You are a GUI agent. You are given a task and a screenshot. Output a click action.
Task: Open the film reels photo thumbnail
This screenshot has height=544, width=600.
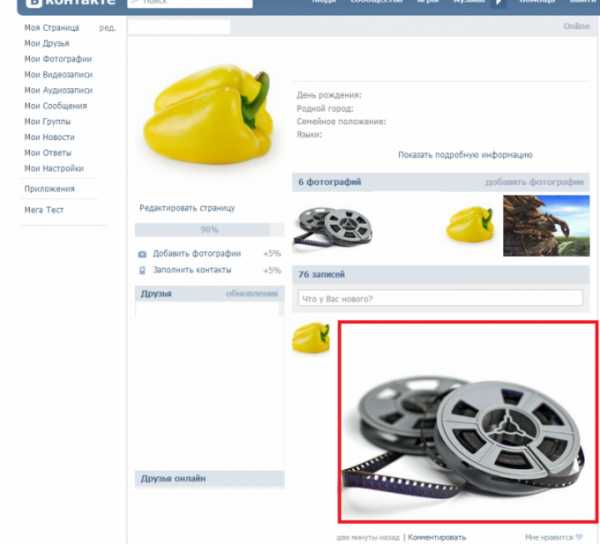pyautogui.click(x=333, y=228)
